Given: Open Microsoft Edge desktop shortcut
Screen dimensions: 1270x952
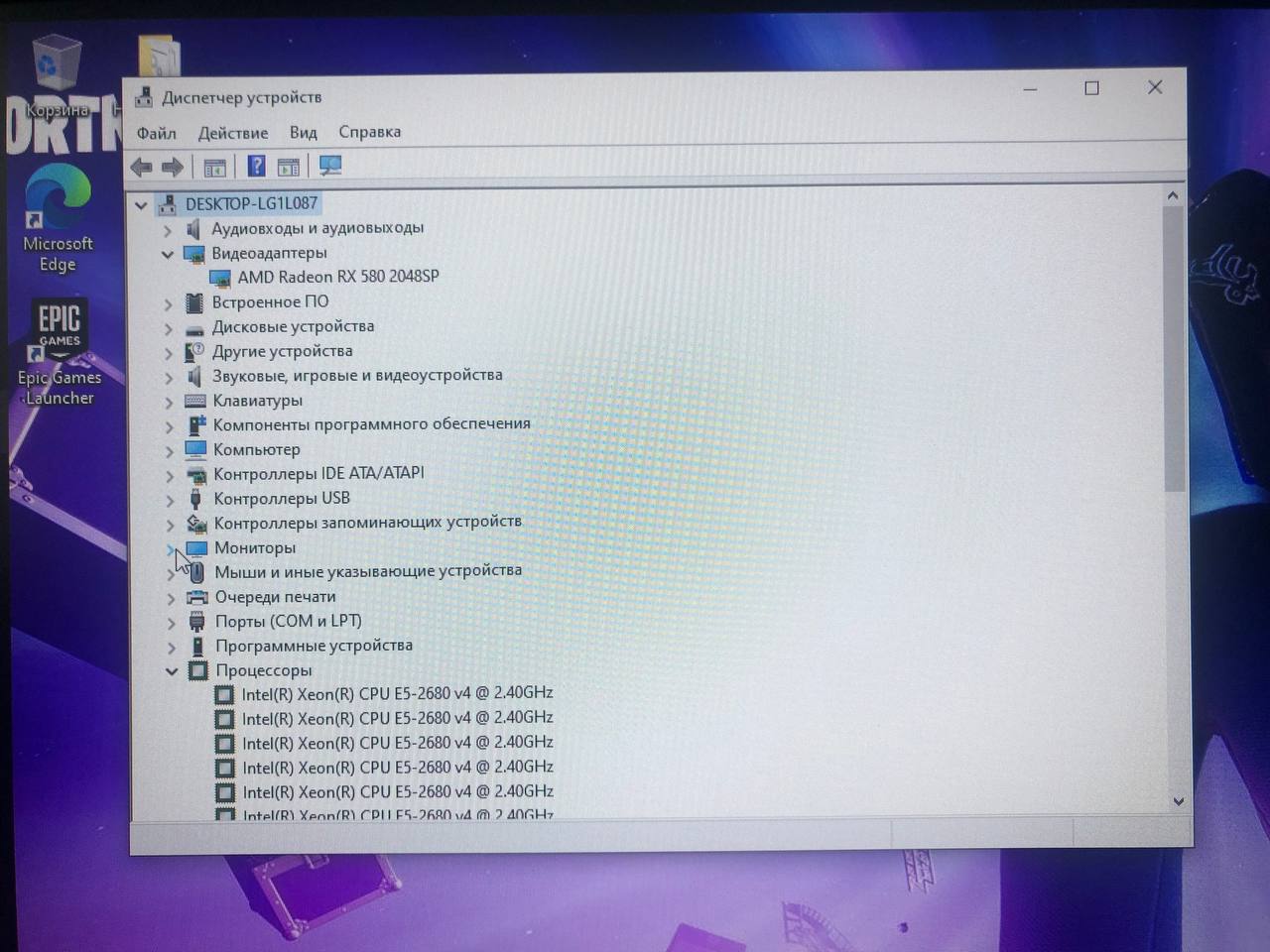Looking at the screenshot, I should [58, 218].
